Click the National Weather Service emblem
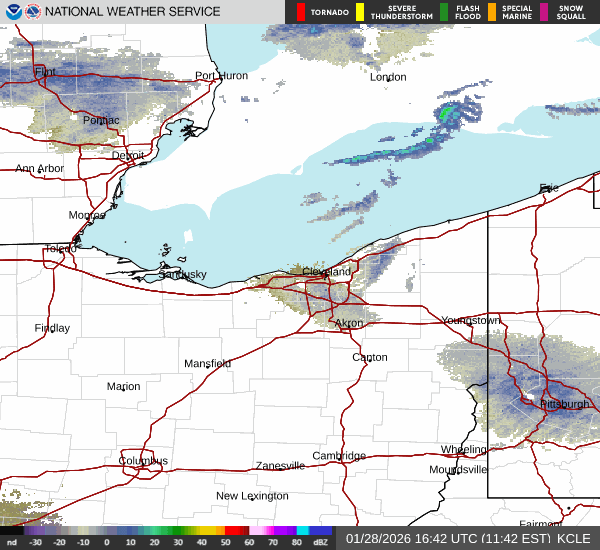The image size is (600, 550). (x=33, y=12)
